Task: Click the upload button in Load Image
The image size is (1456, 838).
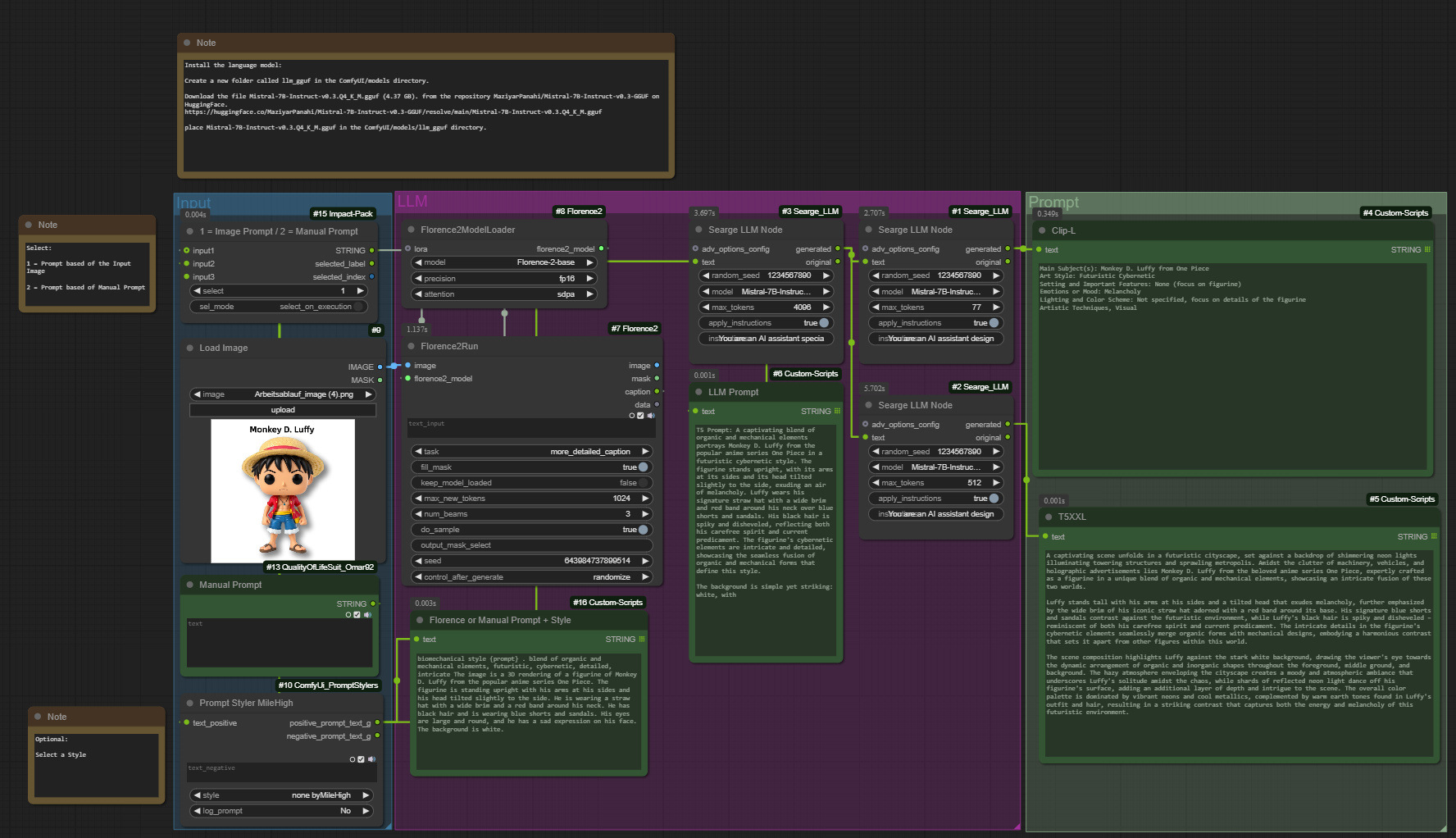Action: click(283, 410)
